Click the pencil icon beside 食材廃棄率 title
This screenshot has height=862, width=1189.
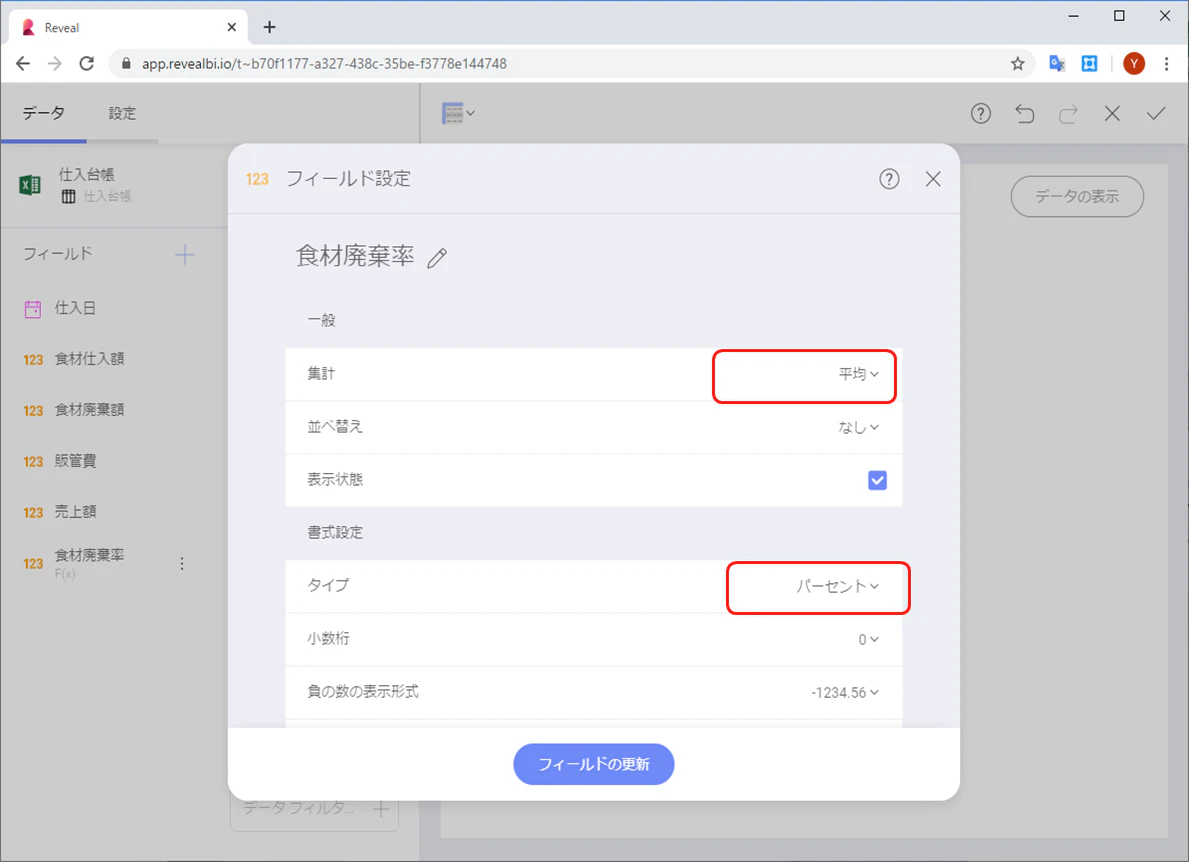pyautogui.click(x=437, y=259)
